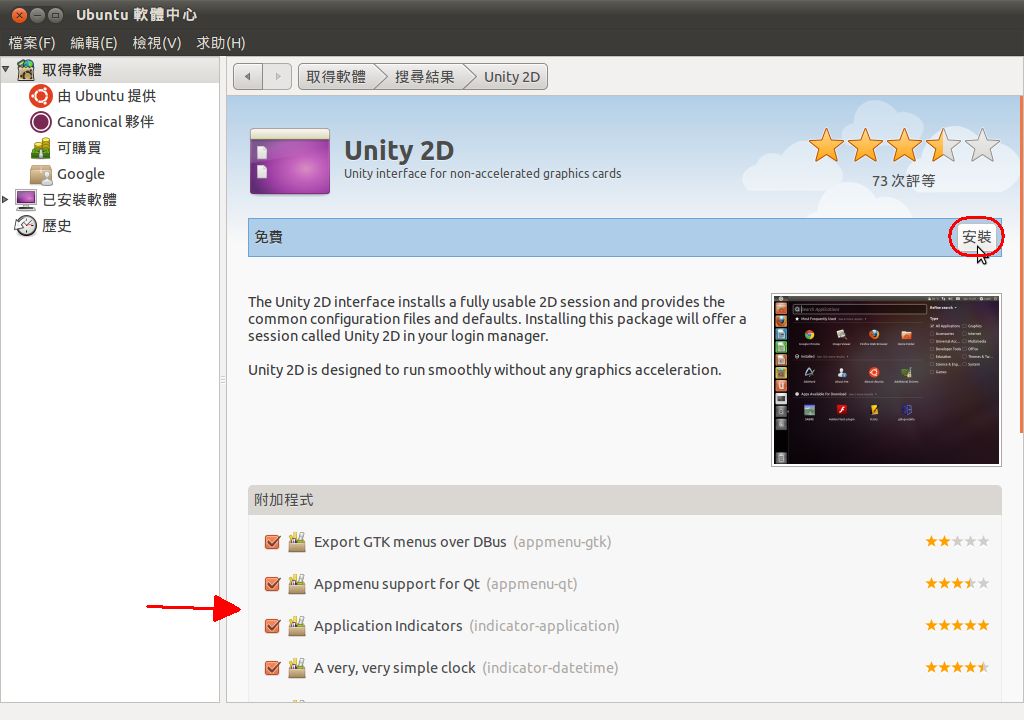Uncheck Appmenu support for Qt add-on
The image size is (1024, 720).
(272, 583)
